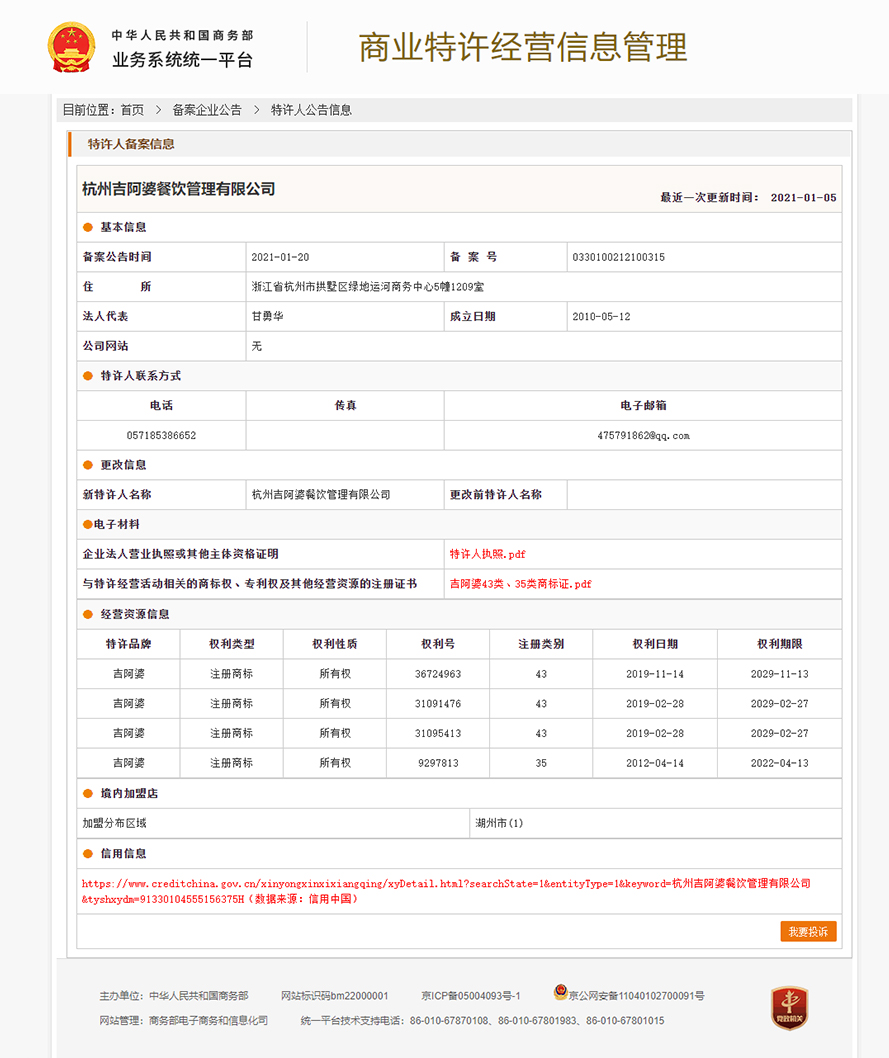Viewport: 889px width, 1058px height.
Task: Select filing number 0330100212100315
Action: (619, 257)
